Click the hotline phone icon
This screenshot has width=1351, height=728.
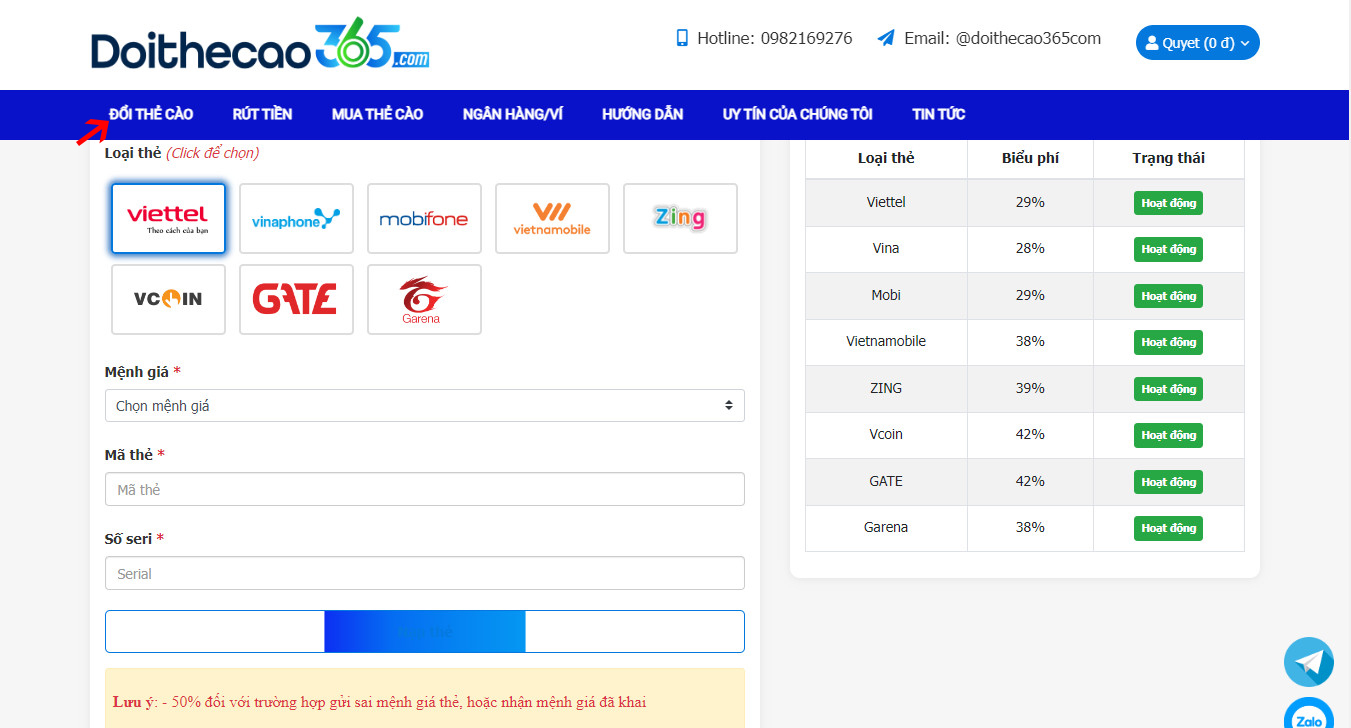tap(683, 38)
